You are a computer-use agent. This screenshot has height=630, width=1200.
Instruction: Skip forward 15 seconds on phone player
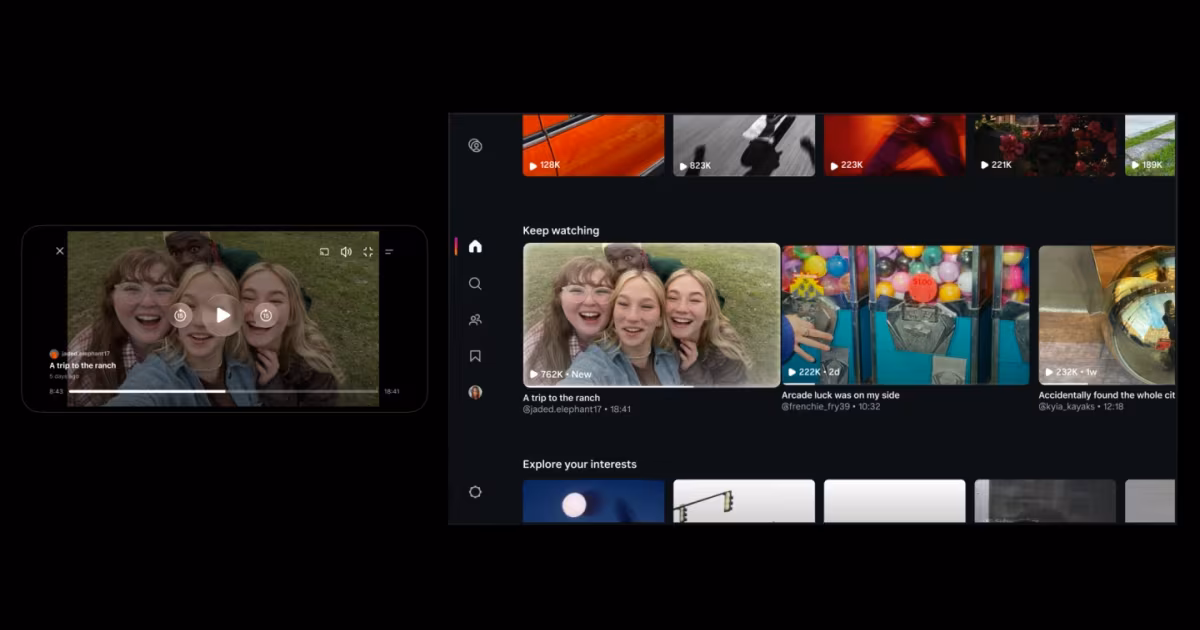[265, 315]
